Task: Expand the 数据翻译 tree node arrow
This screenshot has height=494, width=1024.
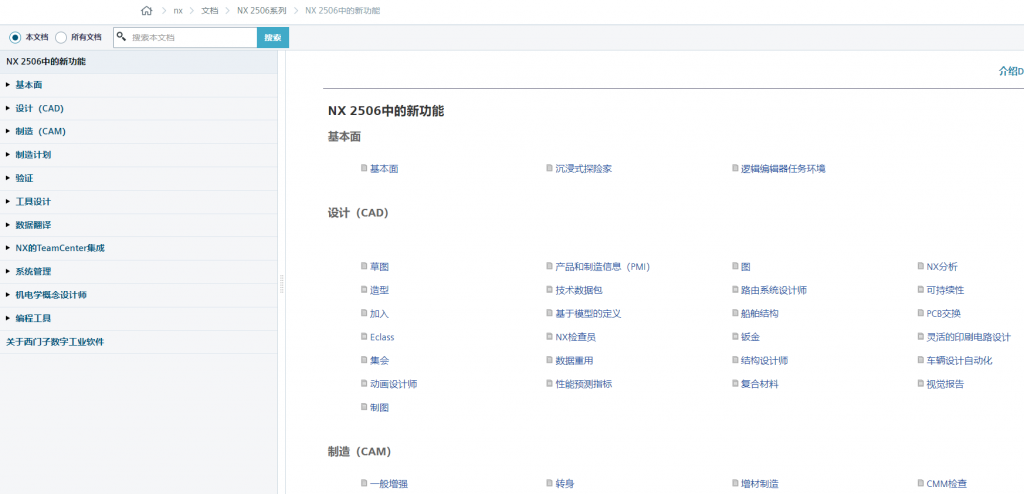Action: (x=8, y=225)
